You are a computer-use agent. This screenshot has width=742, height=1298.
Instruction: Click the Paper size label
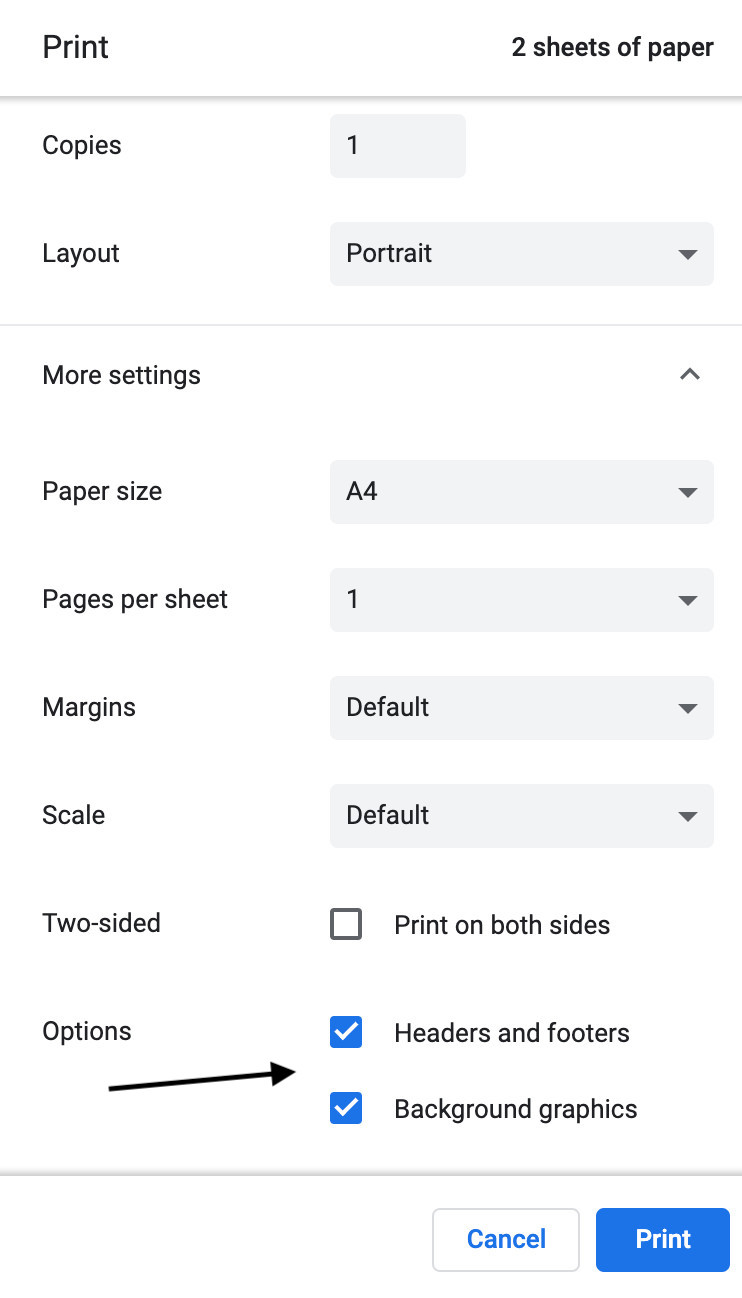coord(102,492)
